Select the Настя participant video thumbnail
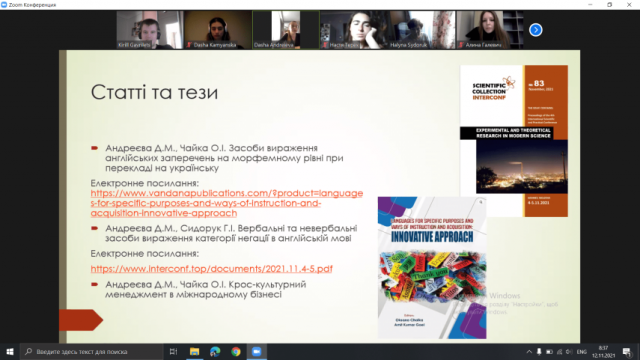 354,30
